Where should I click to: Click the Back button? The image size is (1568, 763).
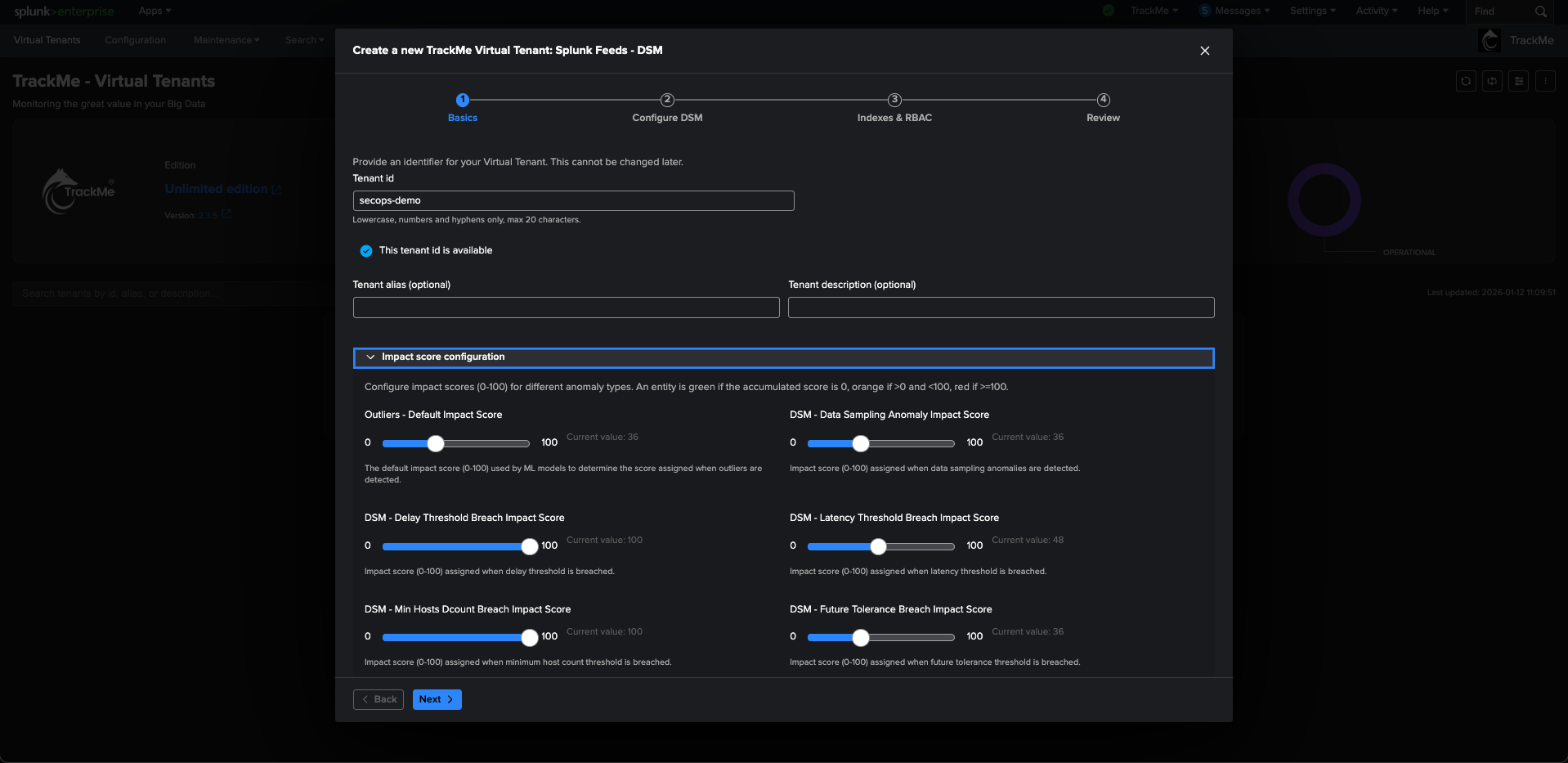(379, 699)
